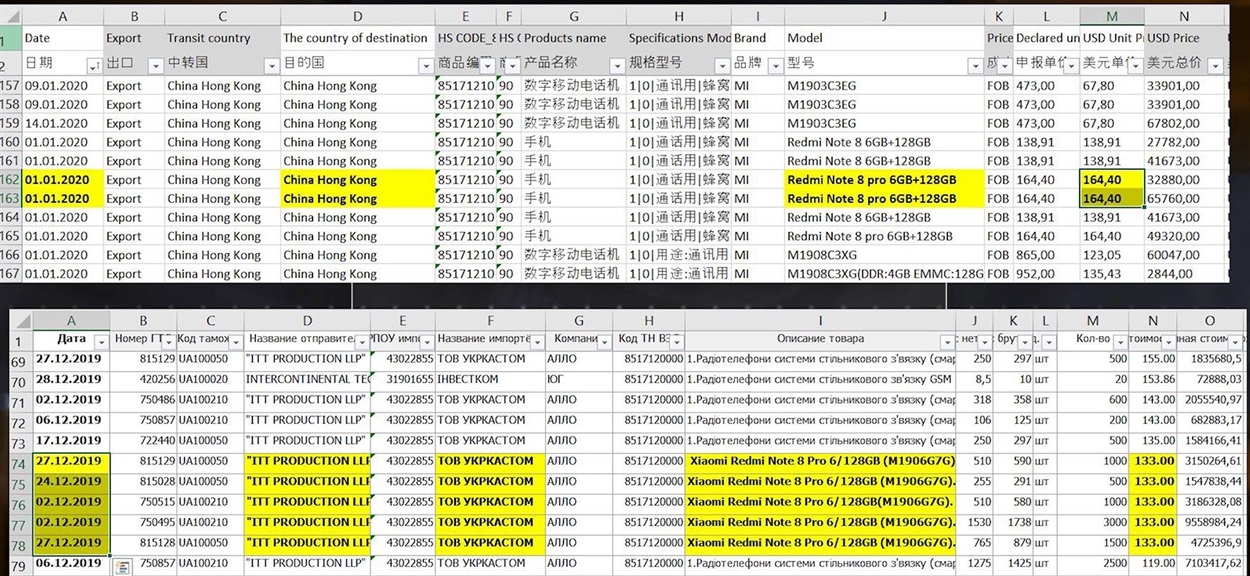The image size is (1250, 576).
Task: Open the 规格型号 specifications filter dropdown
Action: [722, 66]
